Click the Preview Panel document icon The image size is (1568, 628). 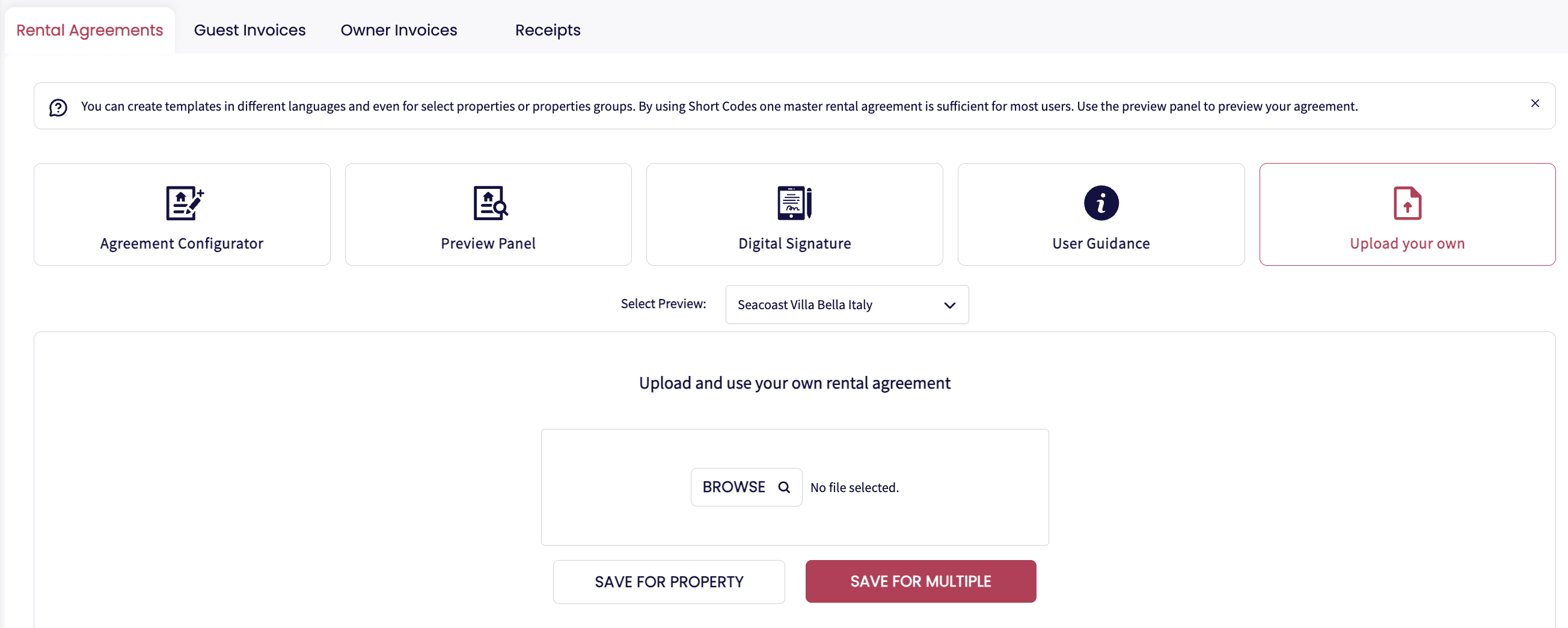(x=490, y=203)
